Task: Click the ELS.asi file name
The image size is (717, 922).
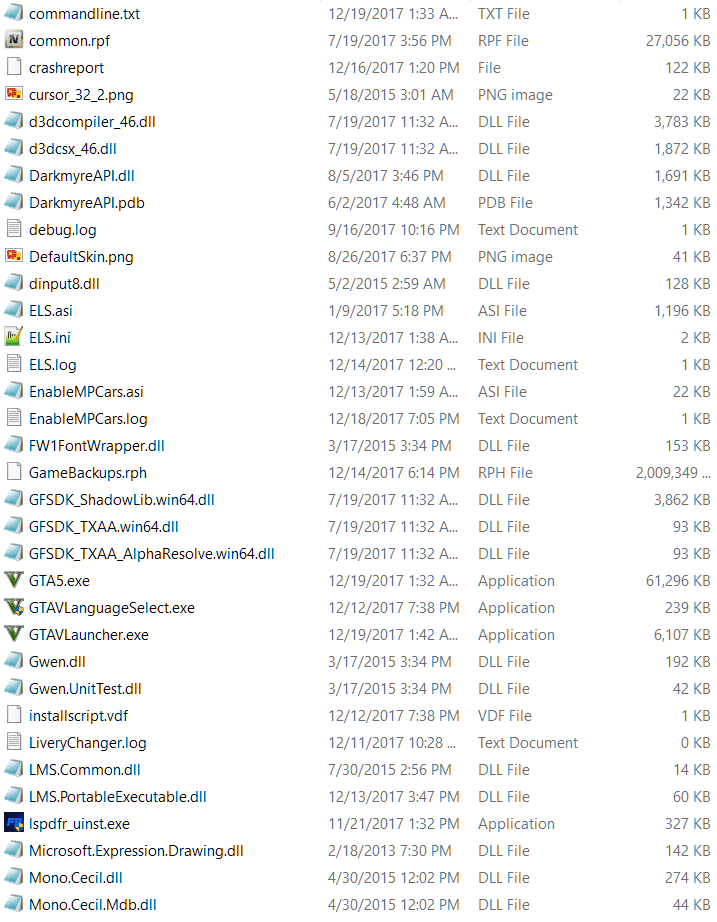Action: click(x=51, y=310)
